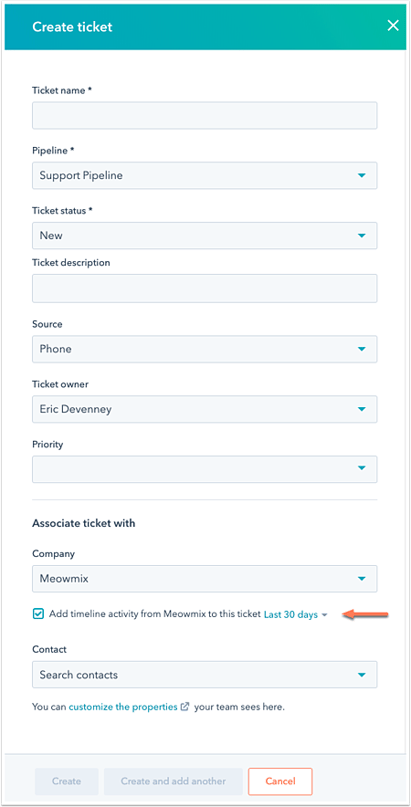
Task: Click the Ticket owner caret arrow
Action: tap(362, 409)
